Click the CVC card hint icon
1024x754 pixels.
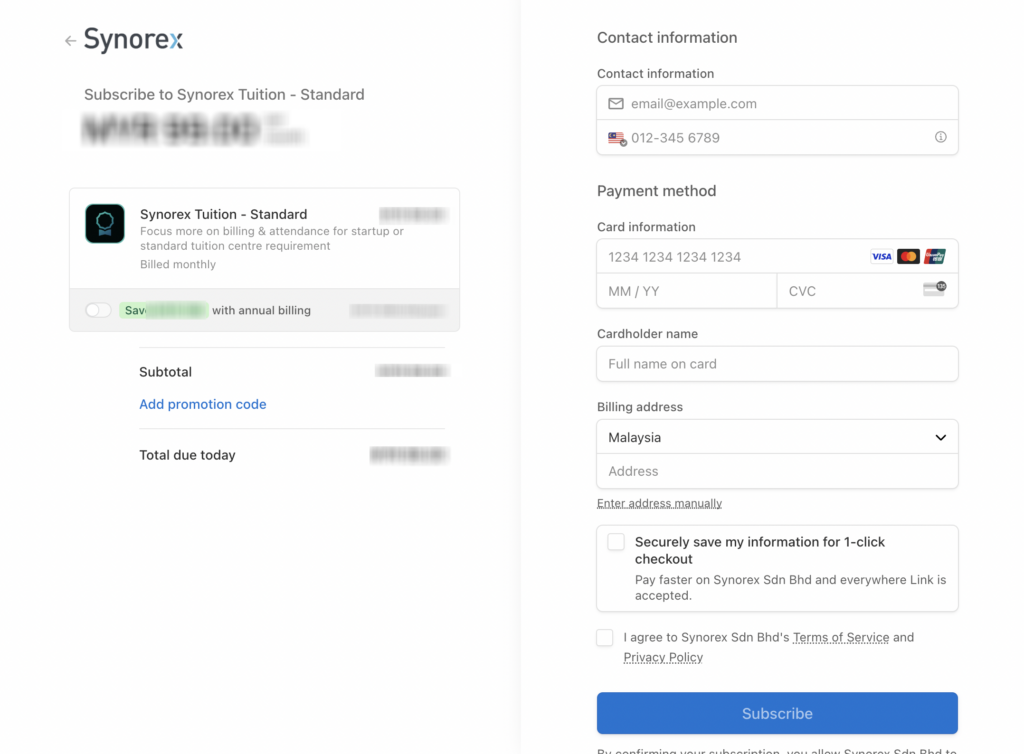pyautogui.click(x=935, y=289)
